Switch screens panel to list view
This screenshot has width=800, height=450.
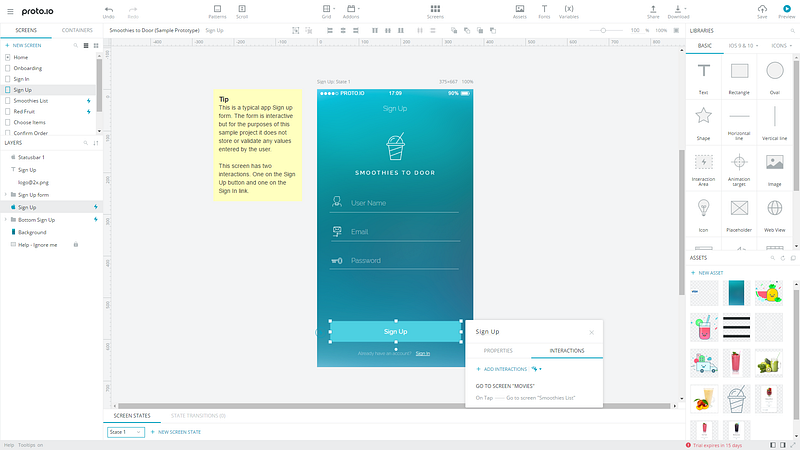[86, 45]
